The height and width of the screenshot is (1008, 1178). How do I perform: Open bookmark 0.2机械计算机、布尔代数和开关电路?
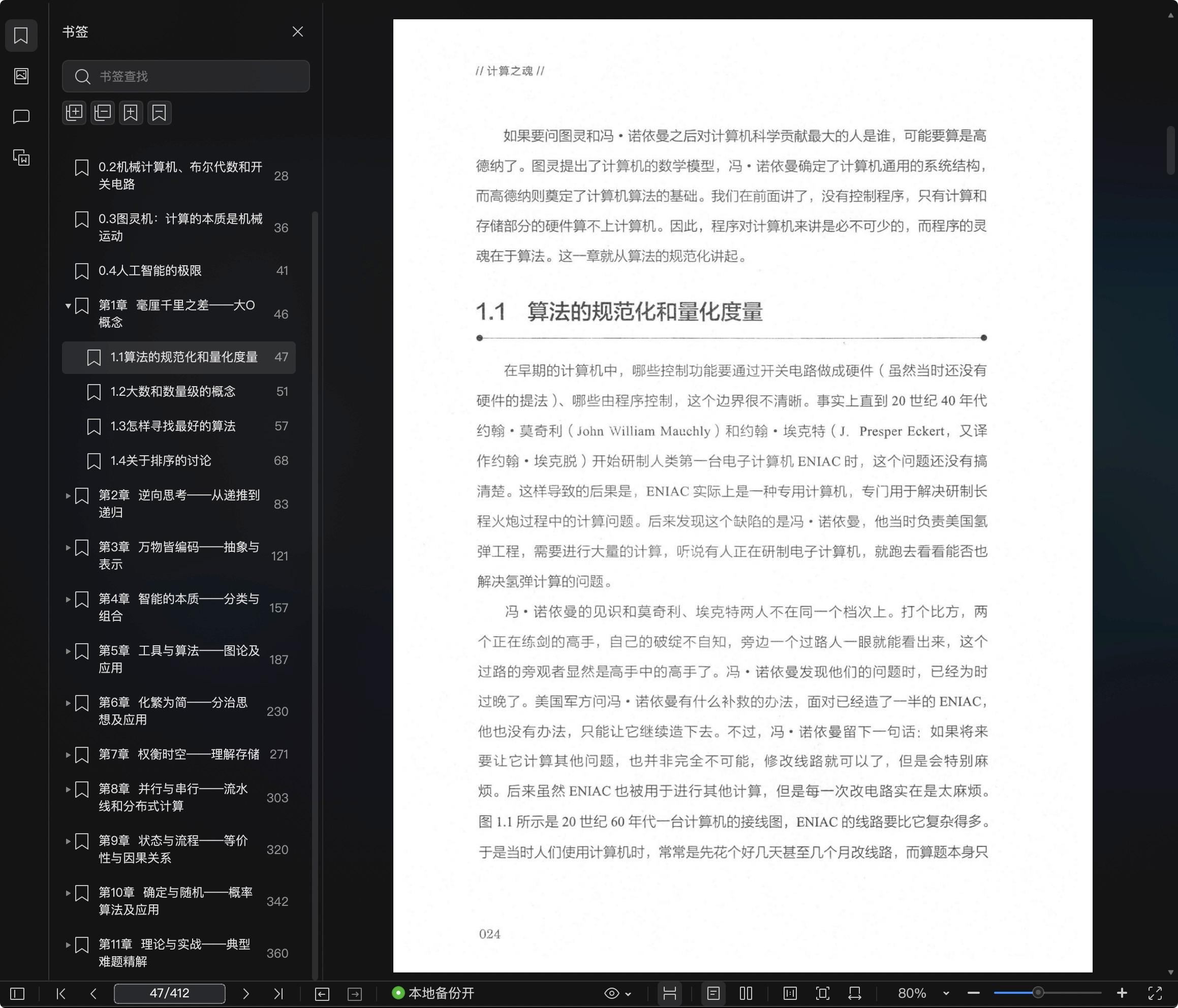coord(178,176)
